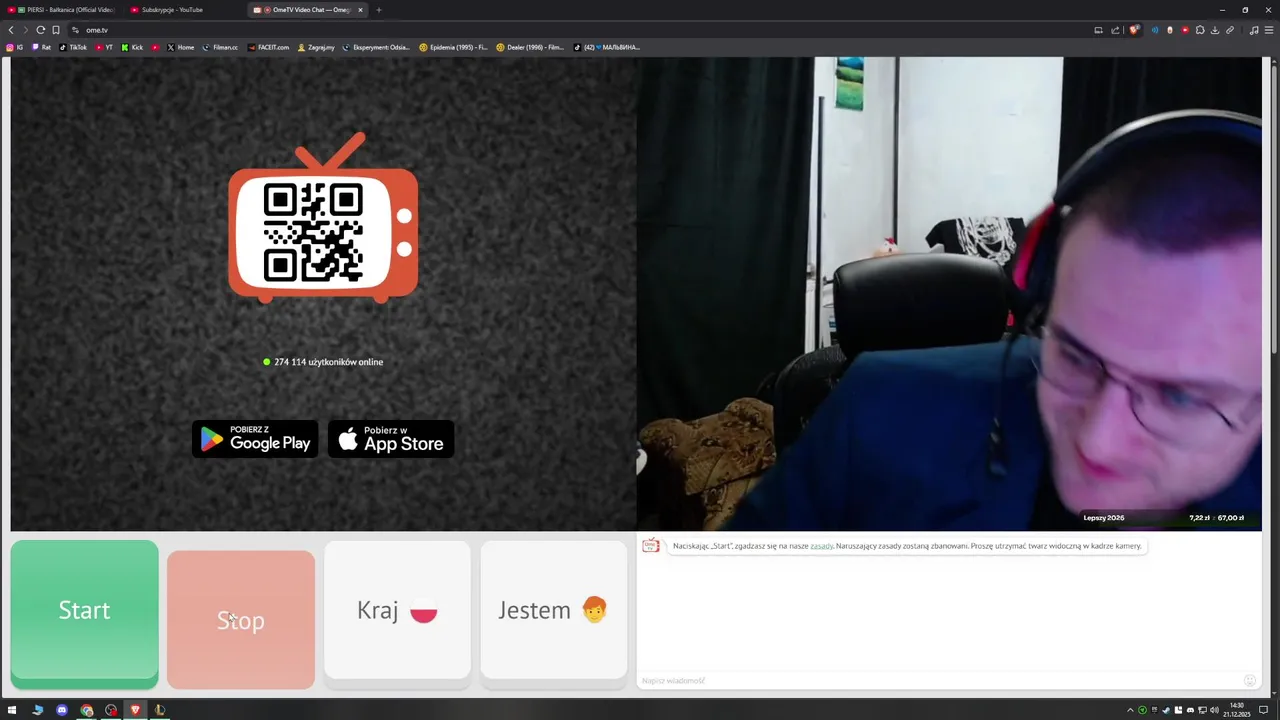Image resolution: width=1280 pixels, height=720 pixels.
Task: Open Brave Shields lion icon
Action: pyautogui.click(x=1134, y=30)
